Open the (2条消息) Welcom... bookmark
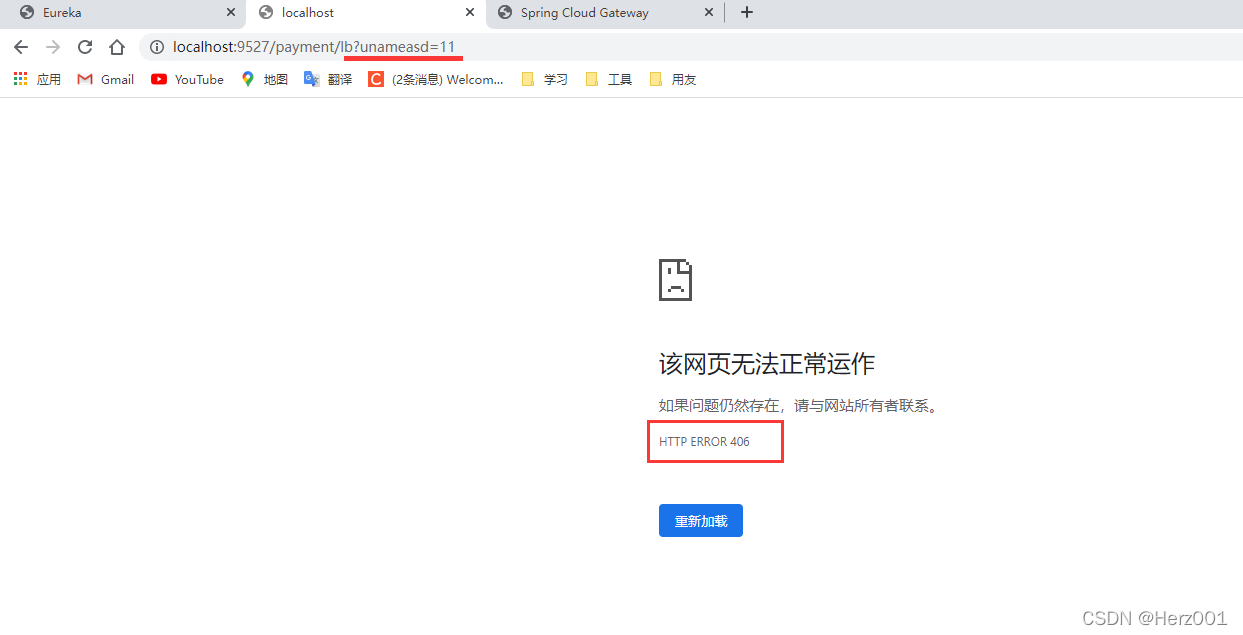This screenshot has height=635, width=1243. [x=436, y=79]
